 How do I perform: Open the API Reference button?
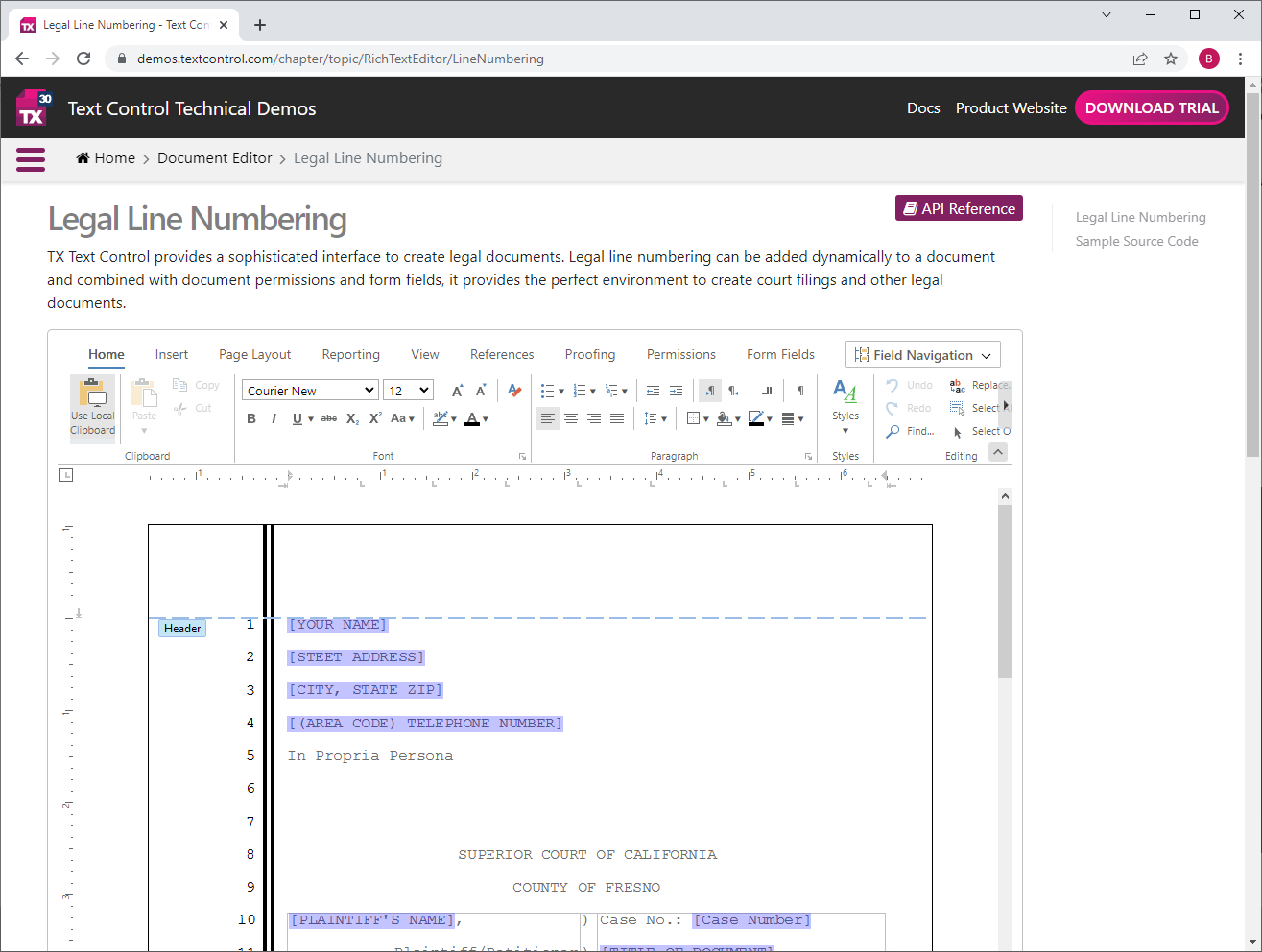959,208
